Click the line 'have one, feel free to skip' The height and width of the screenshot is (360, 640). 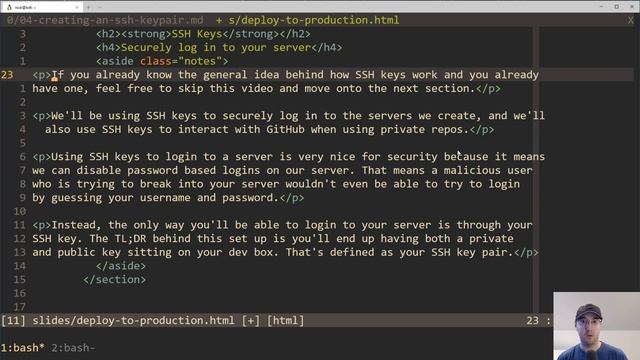[266, 89]
